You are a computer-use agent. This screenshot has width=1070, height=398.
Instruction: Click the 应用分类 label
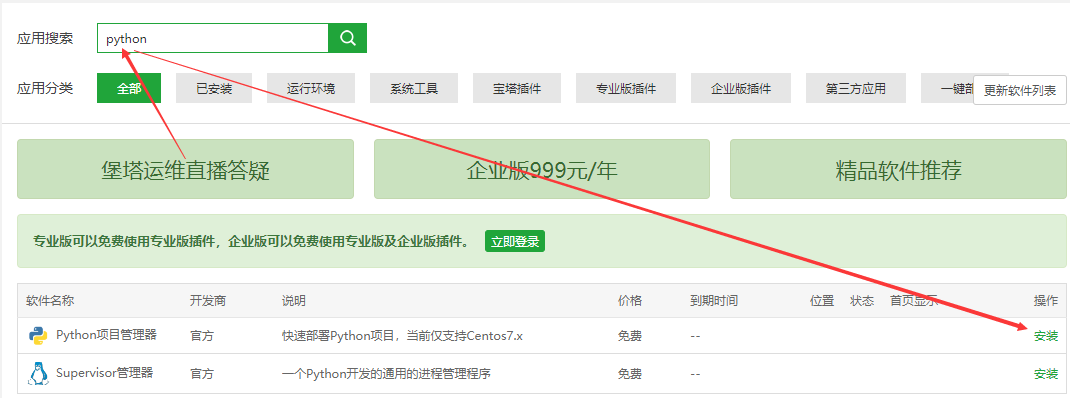click(x=45, y=88)
